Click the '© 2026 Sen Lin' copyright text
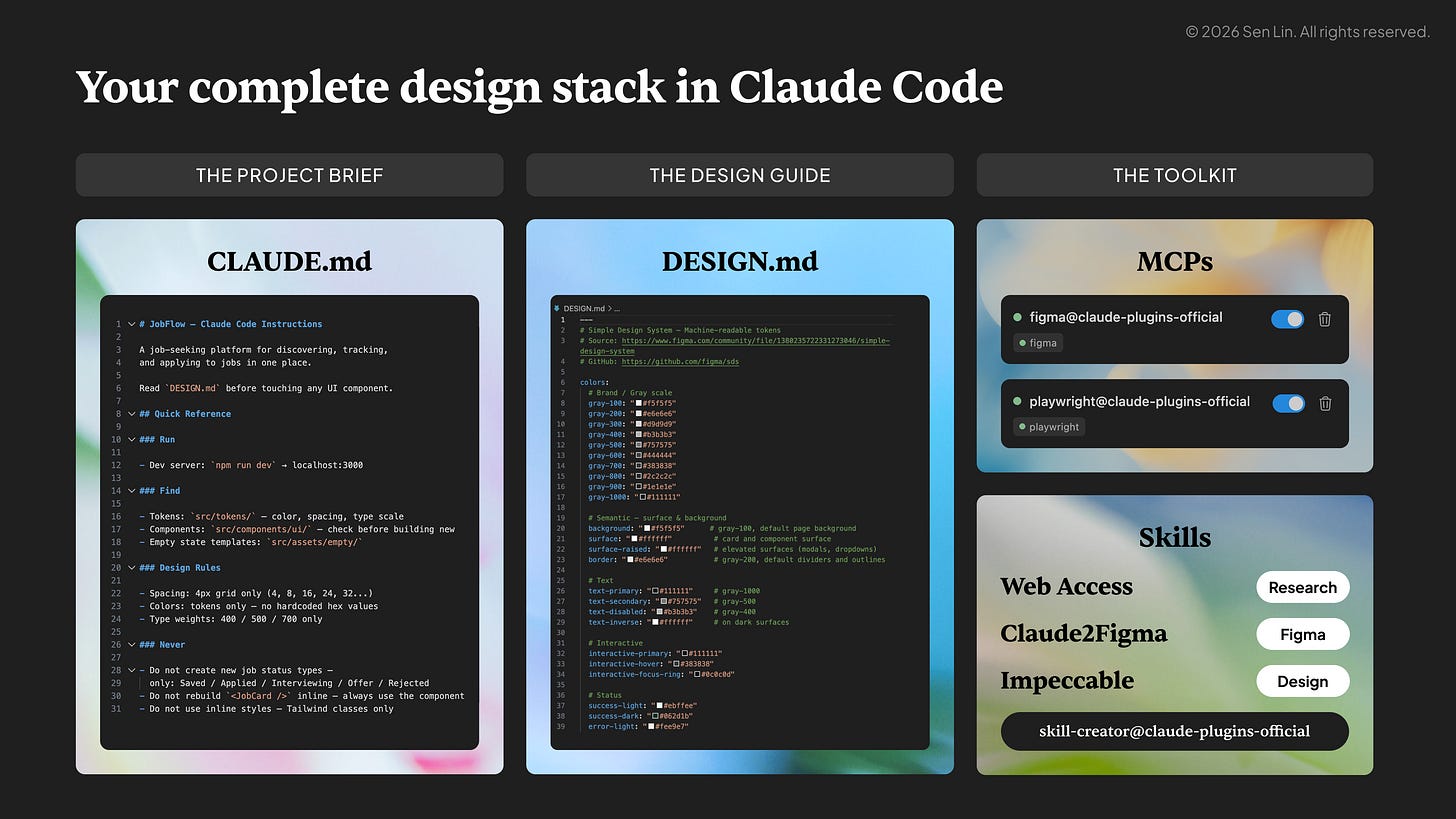Screen dimensions: 1456x819 coord(1308,32)
